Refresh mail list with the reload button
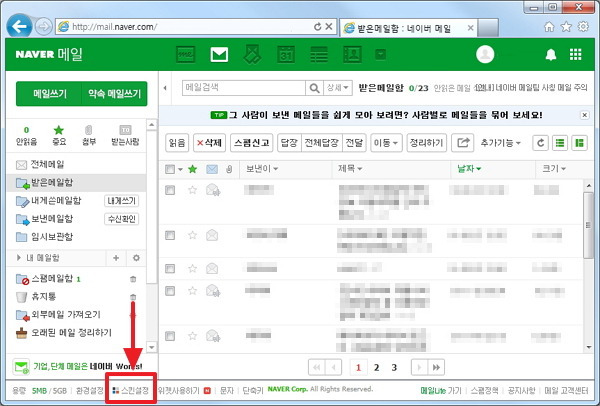The height and width of the screenshot is (406, 600). 540,143
